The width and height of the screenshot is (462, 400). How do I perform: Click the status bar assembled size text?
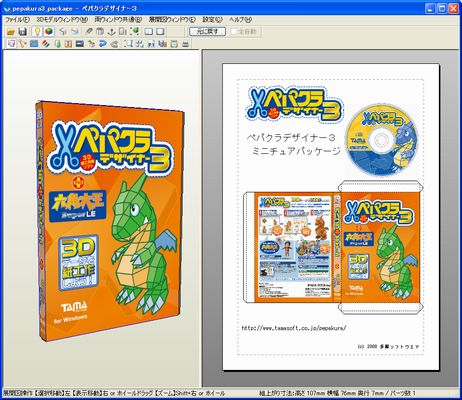(337, 393)
